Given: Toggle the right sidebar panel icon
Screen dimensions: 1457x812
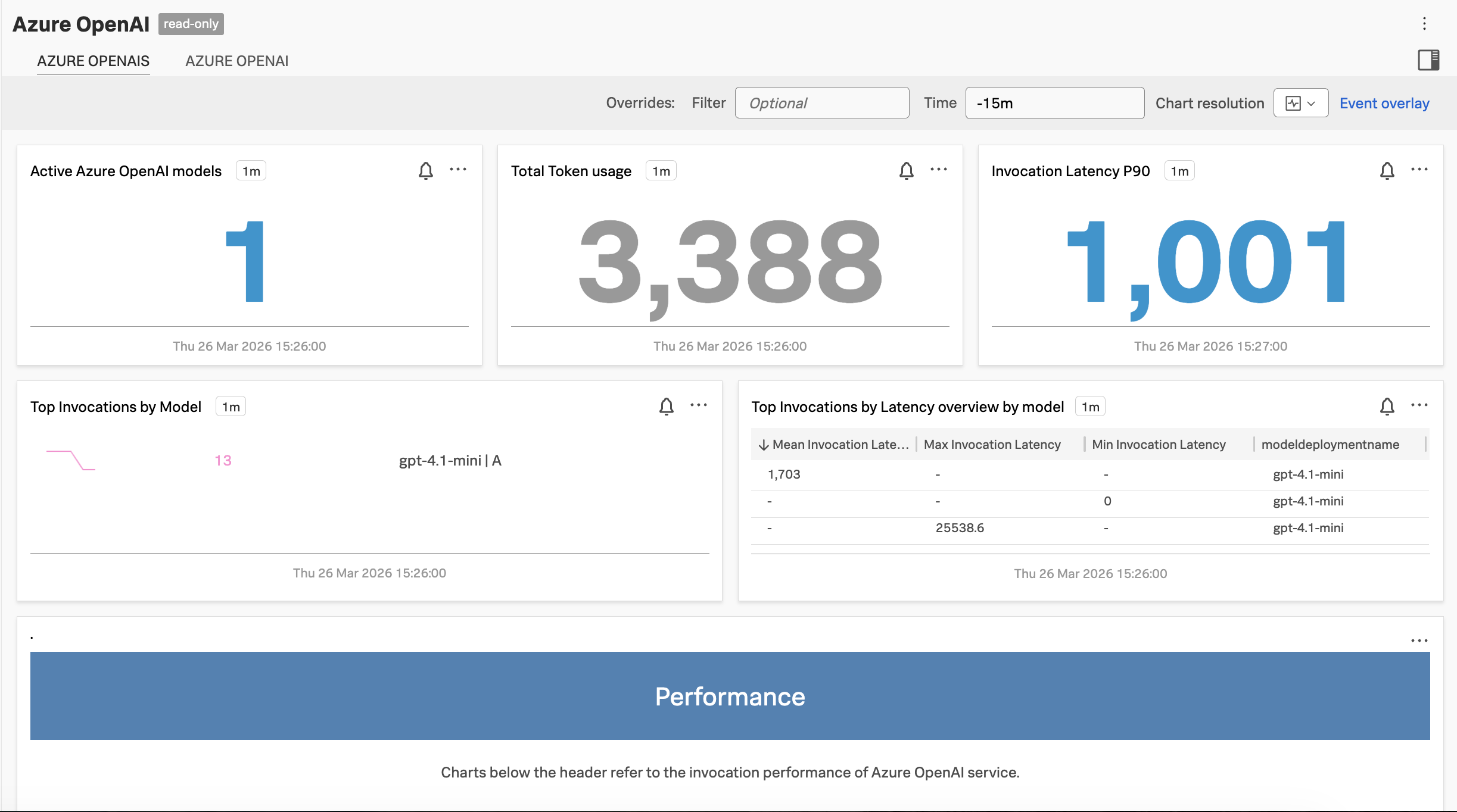Looking at the screenshot, I should (1428, 60).
